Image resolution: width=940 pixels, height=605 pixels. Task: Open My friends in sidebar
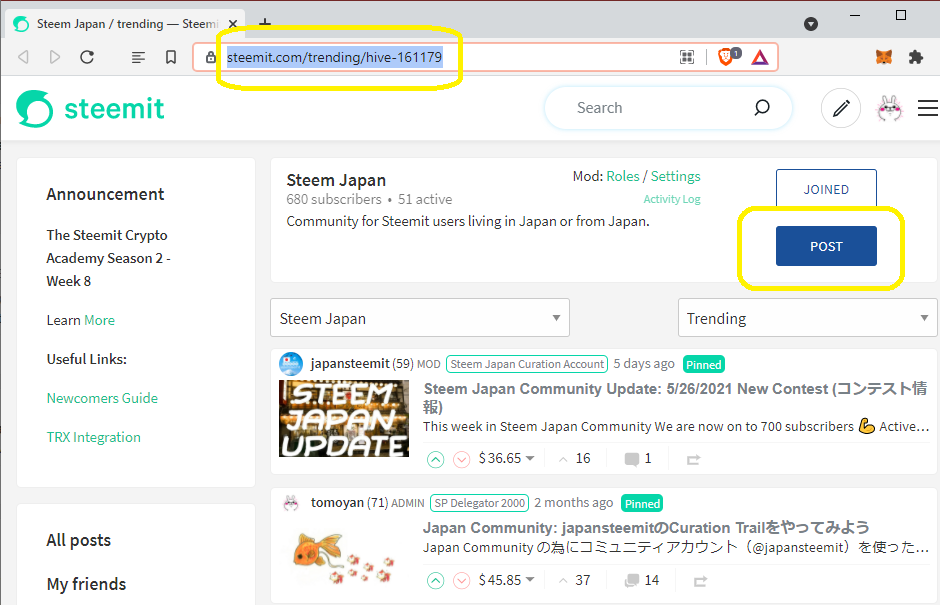pos(86,584)
